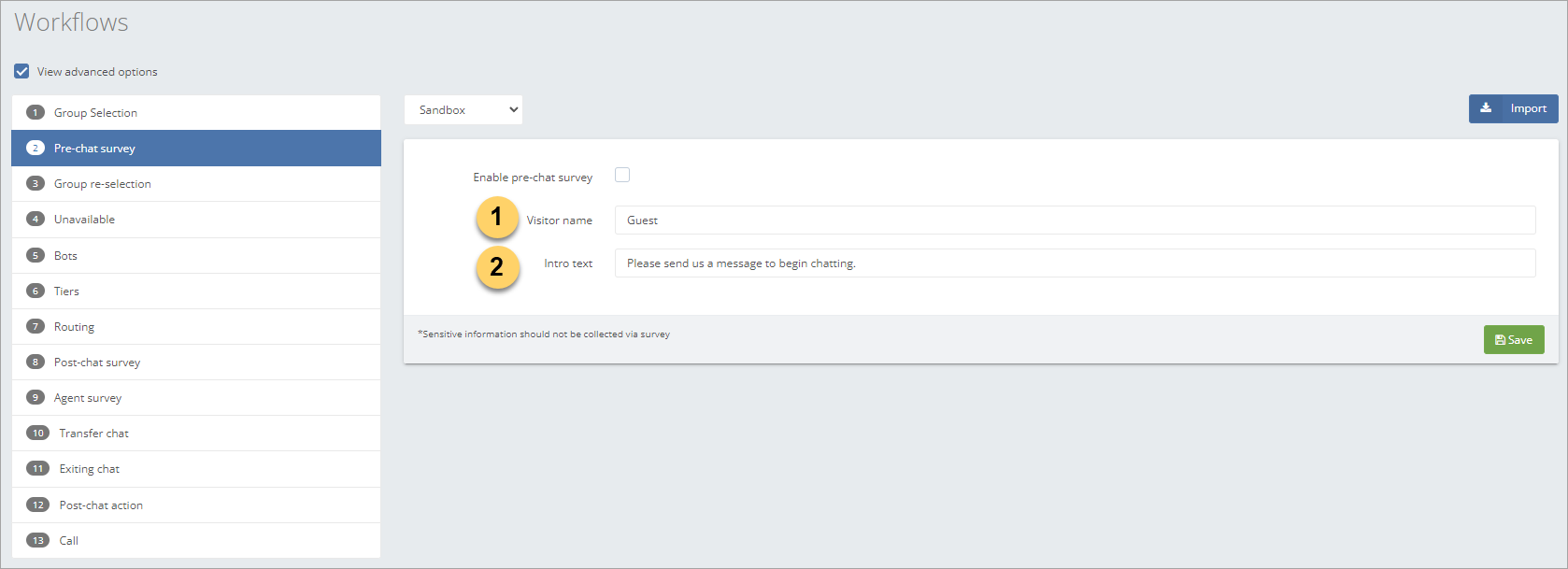Click the download icon on Import button
1568x569 pixels.
pyautogui.click(x=1486, y=108)
